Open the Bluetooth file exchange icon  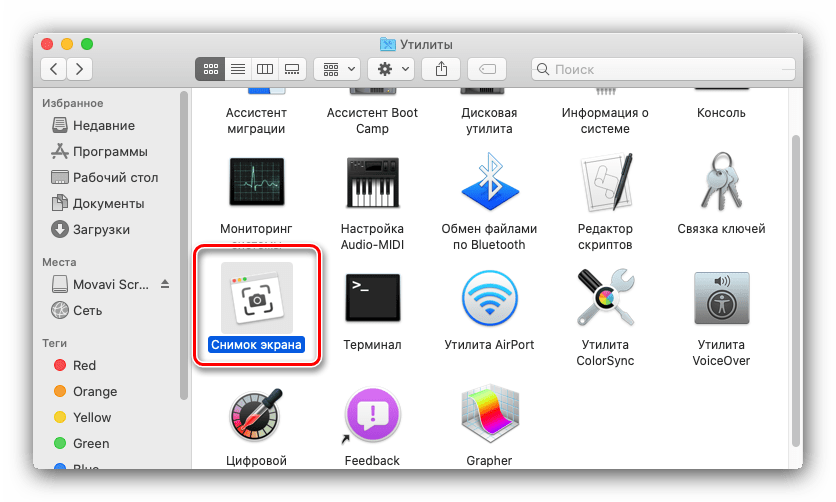[x=489, y=181]
